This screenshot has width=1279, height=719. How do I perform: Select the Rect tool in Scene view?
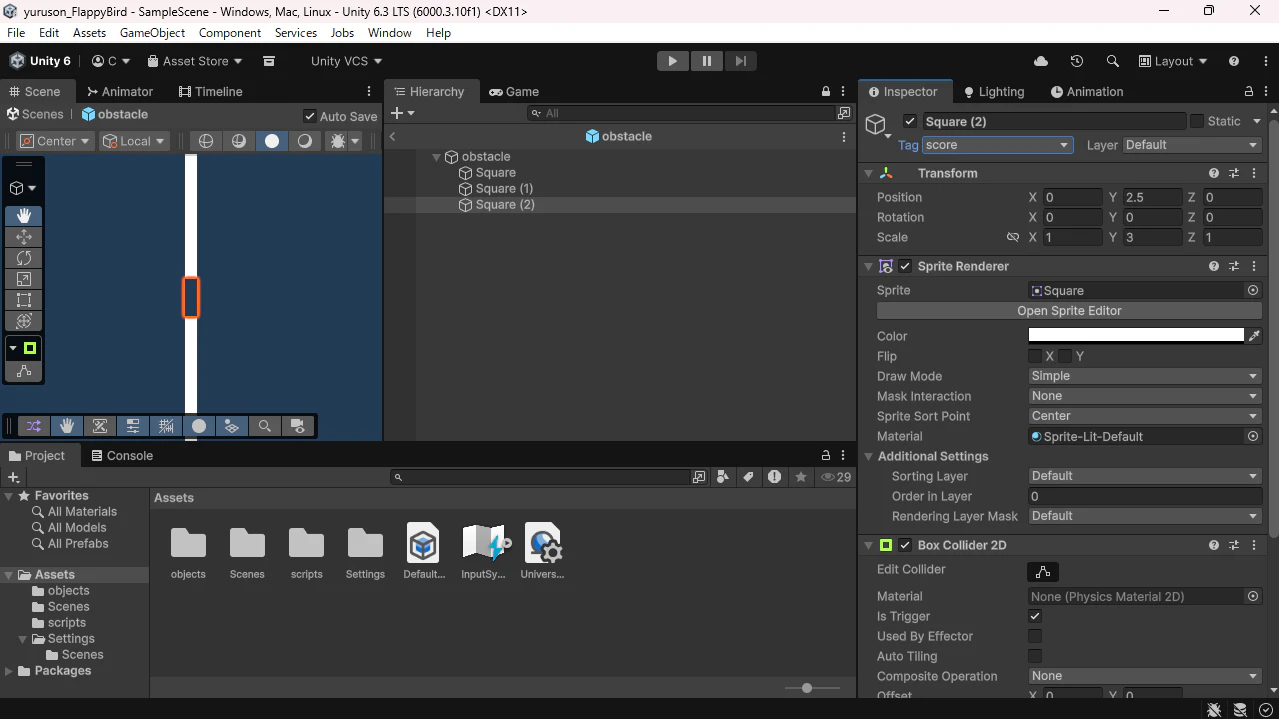[x=24, y=300]
